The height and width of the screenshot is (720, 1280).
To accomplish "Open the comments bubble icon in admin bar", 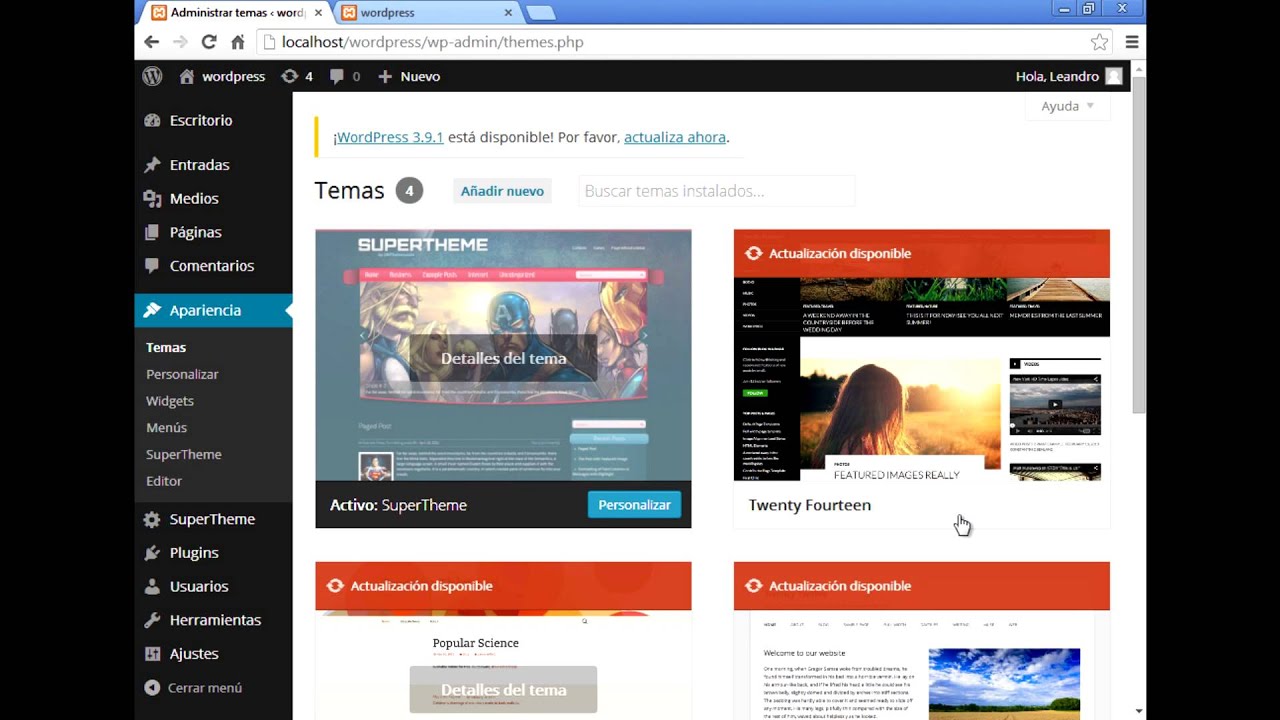I will pos(337,76).
